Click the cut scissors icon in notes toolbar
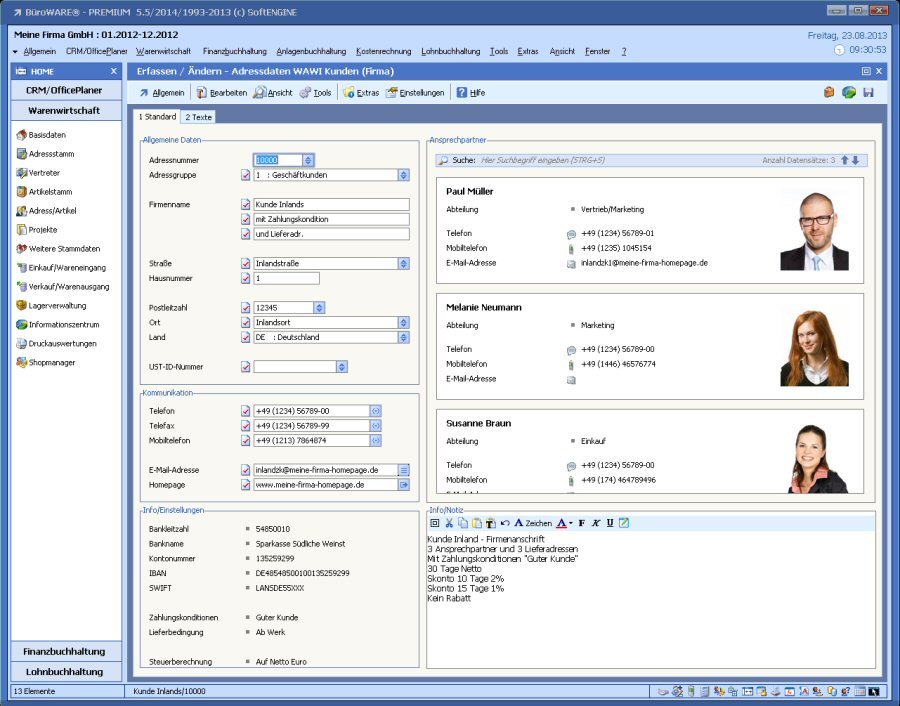The width and height of the screenshot is (900, 706). 449,523
